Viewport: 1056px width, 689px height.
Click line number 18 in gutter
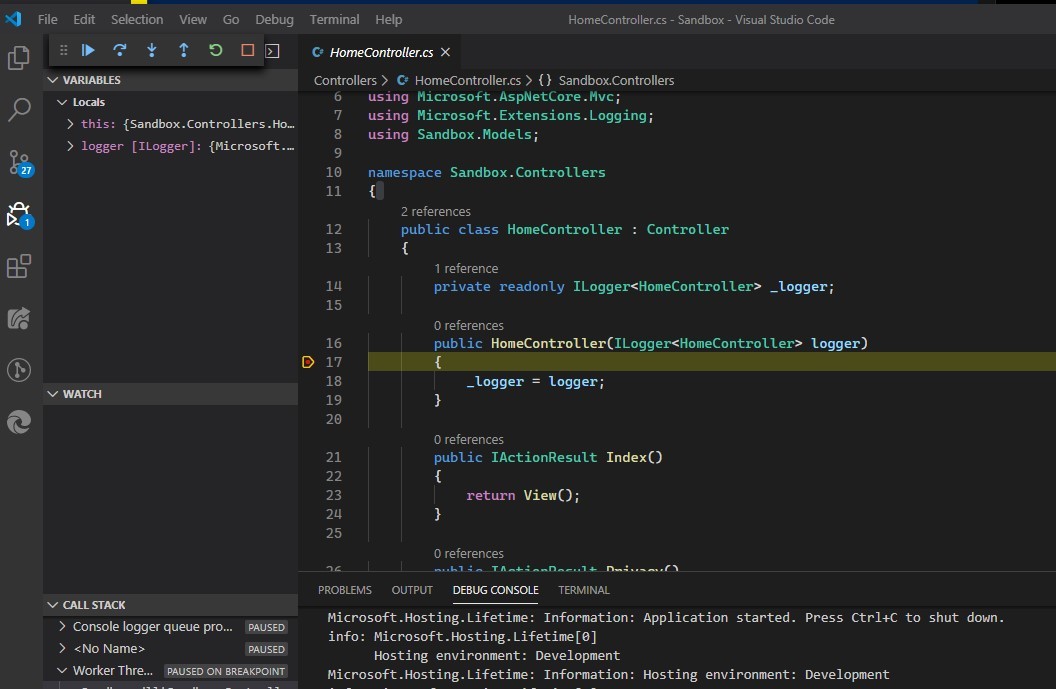click(333, 381)
